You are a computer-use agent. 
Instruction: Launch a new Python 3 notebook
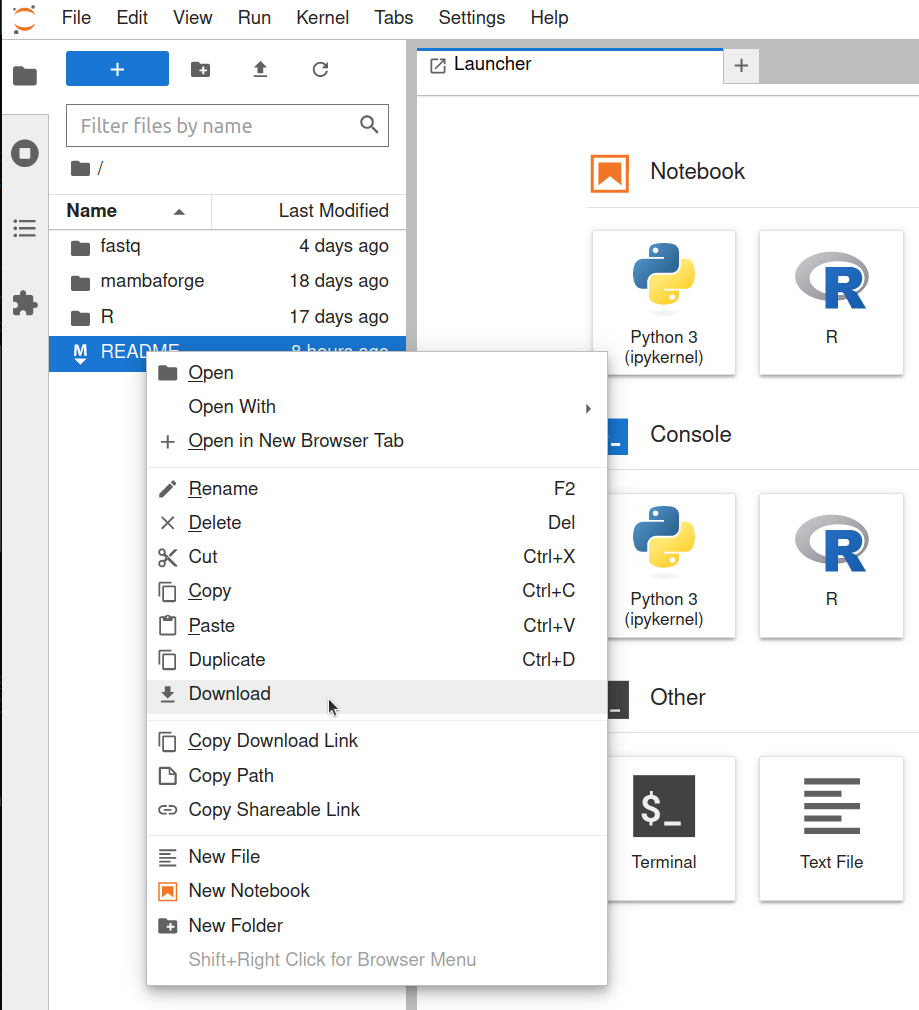click(x=663, y=303)
